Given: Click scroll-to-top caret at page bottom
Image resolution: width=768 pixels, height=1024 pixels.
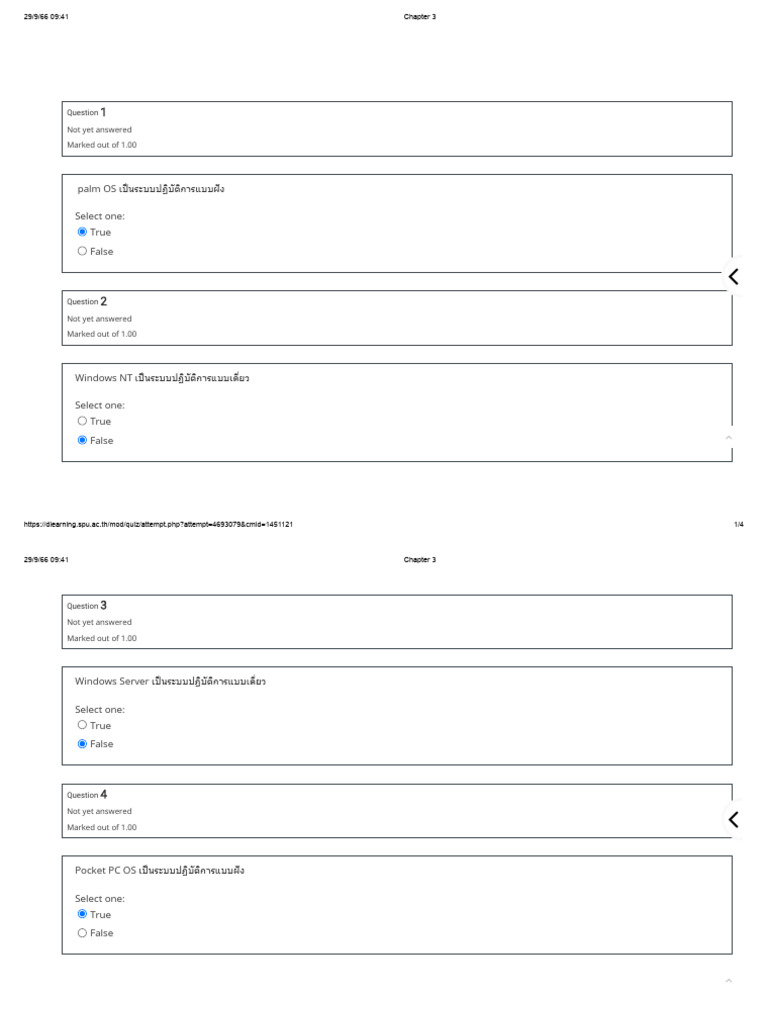Looking at the screenshot, I should (x=728, y=981).
